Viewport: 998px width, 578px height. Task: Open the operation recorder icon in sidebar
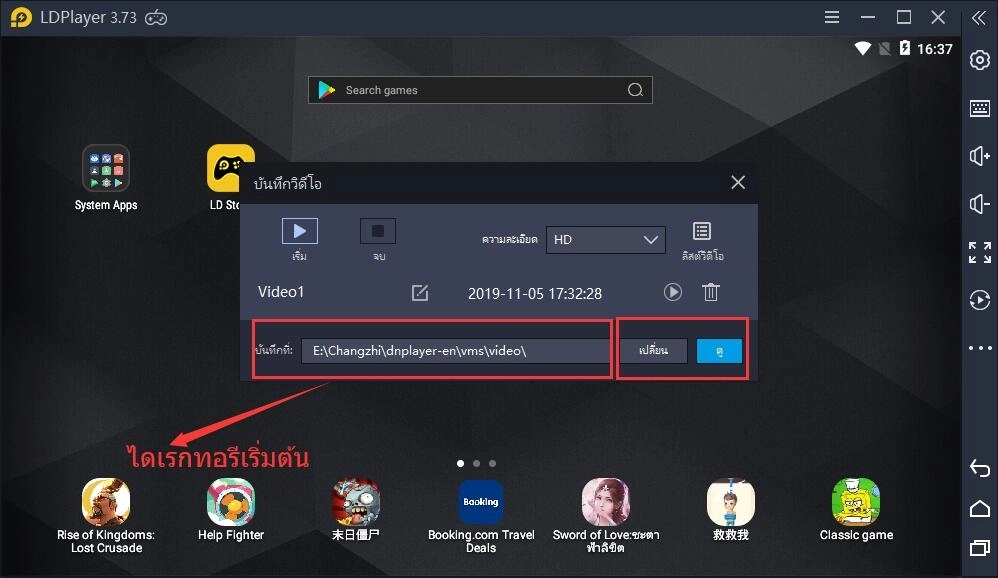(x=980, y=300)
